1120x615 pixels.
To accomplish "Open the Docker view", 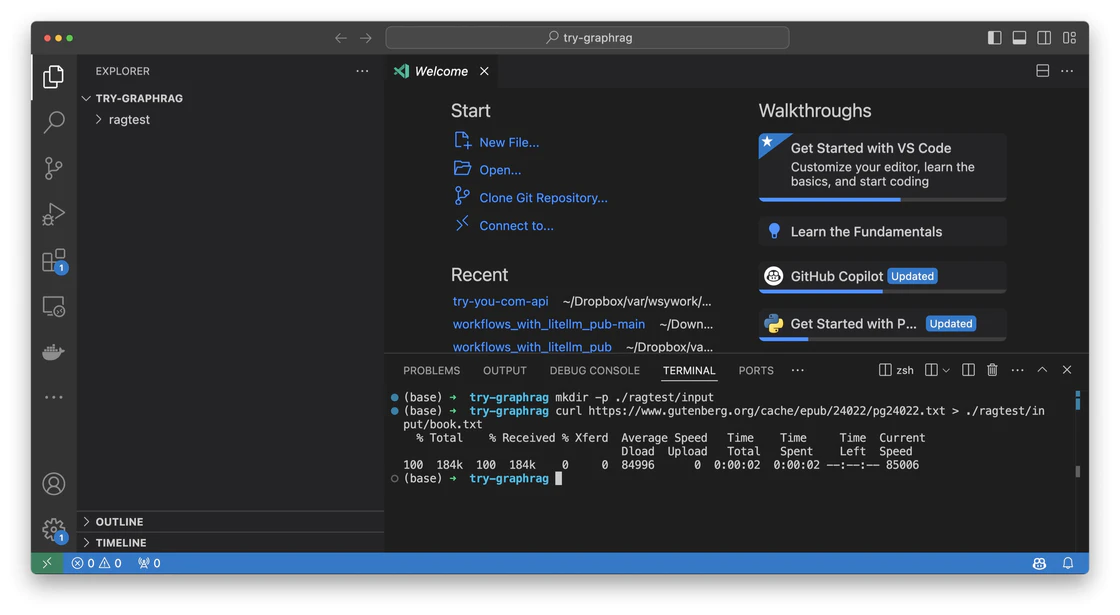I will [x=54, y=352].
